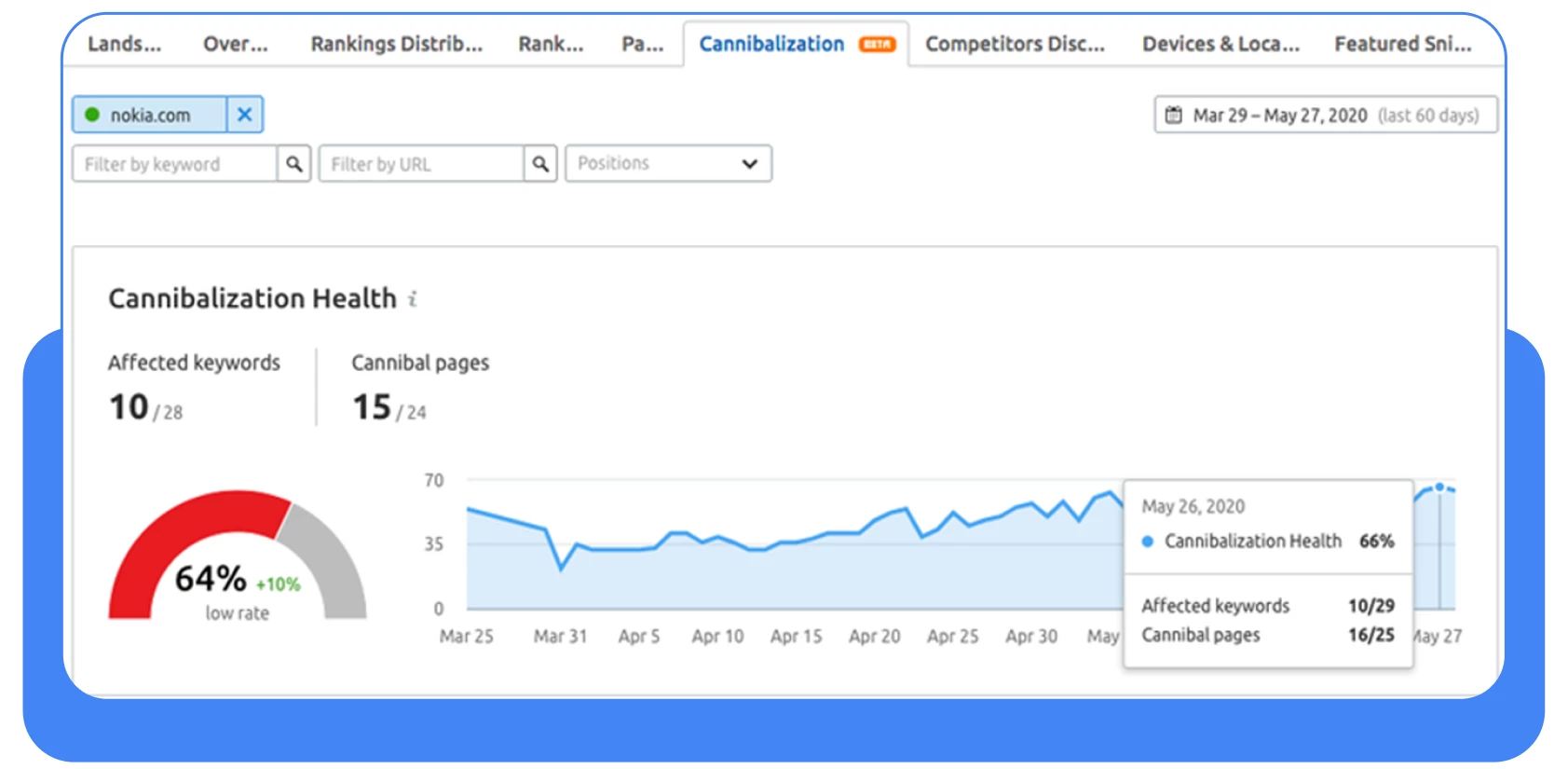Focus the Filter by keyword field

[174, 164]
